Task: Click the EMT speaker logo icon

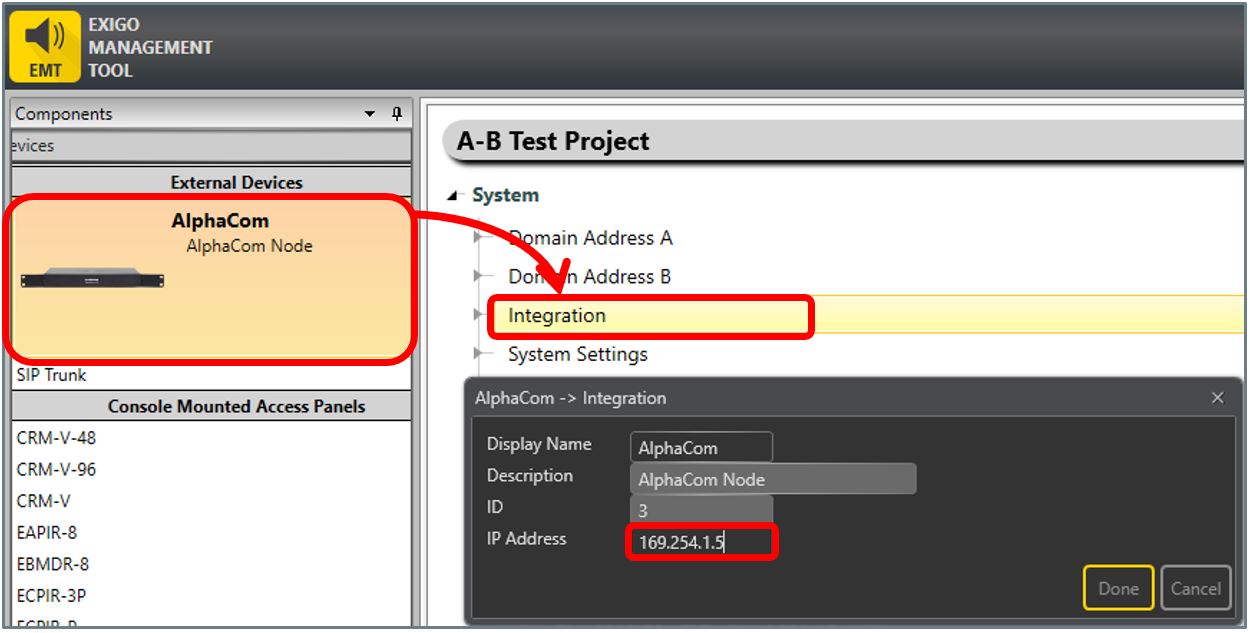Action: tap(44, 46)
